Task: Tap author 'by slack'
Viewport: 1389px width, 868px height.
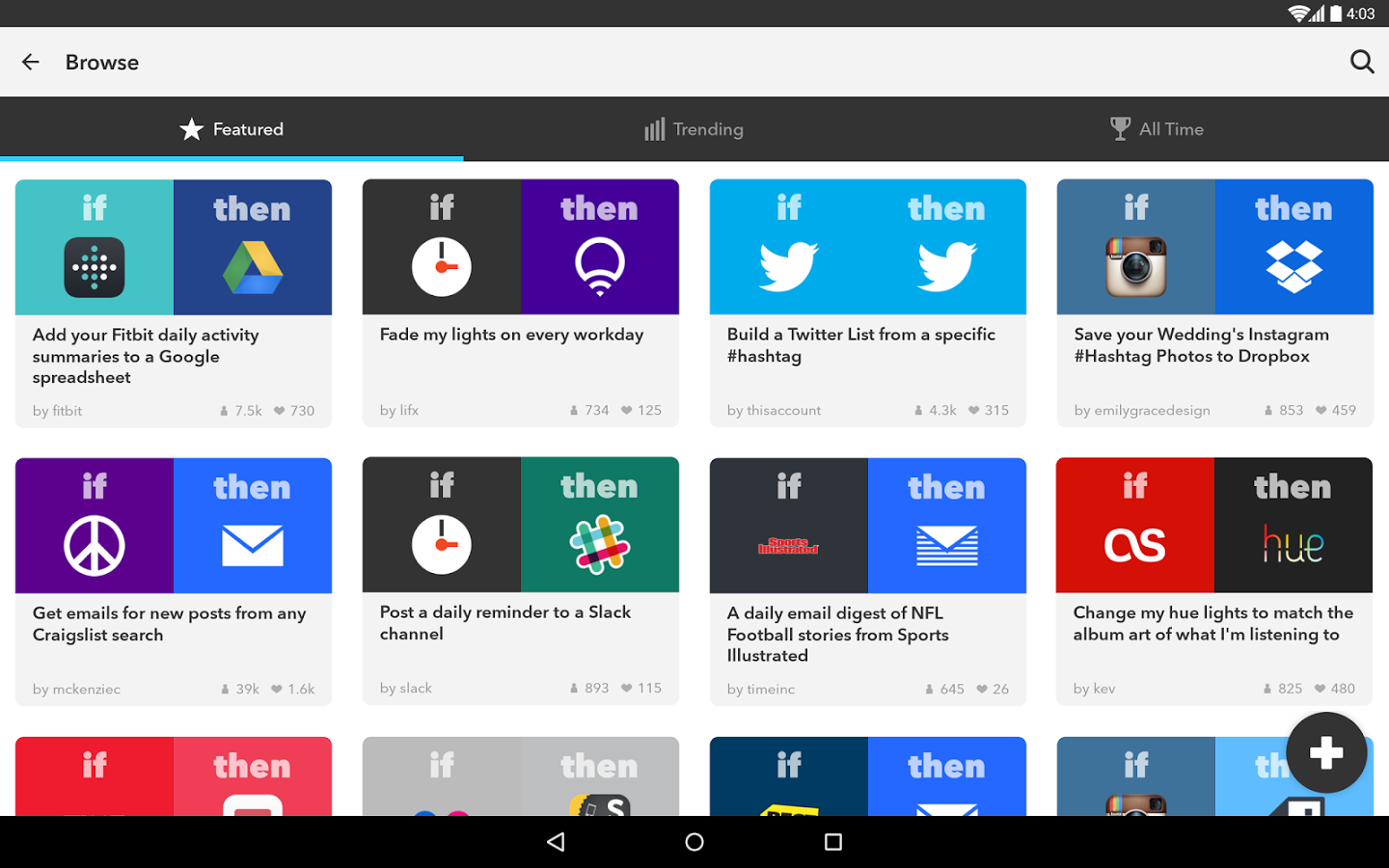Action: coord(406,688)
